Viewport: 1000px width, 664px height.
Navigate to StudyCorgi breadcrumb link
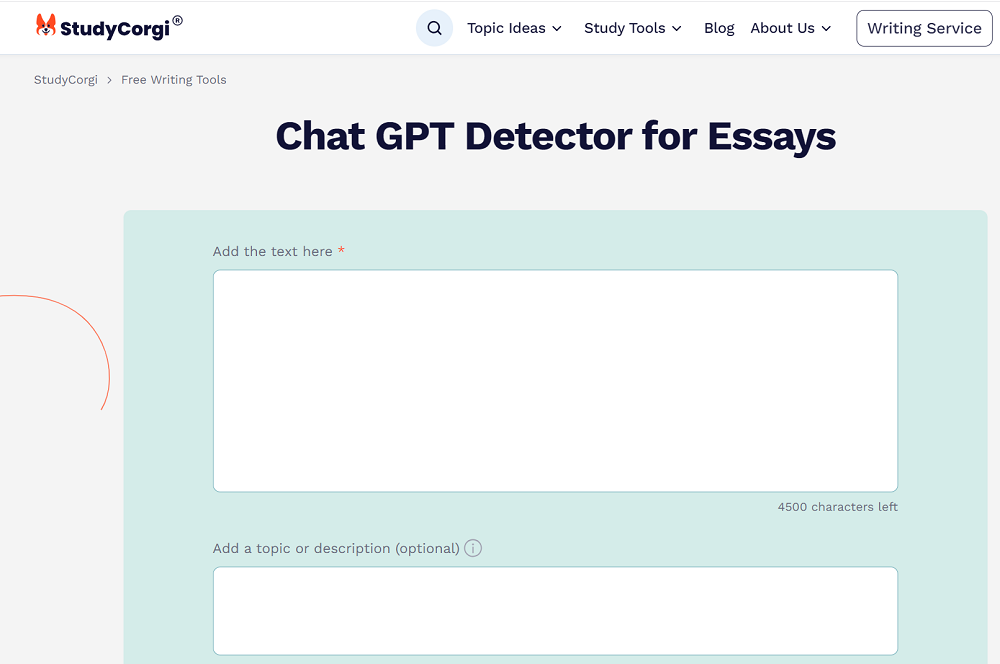(66, 80)
